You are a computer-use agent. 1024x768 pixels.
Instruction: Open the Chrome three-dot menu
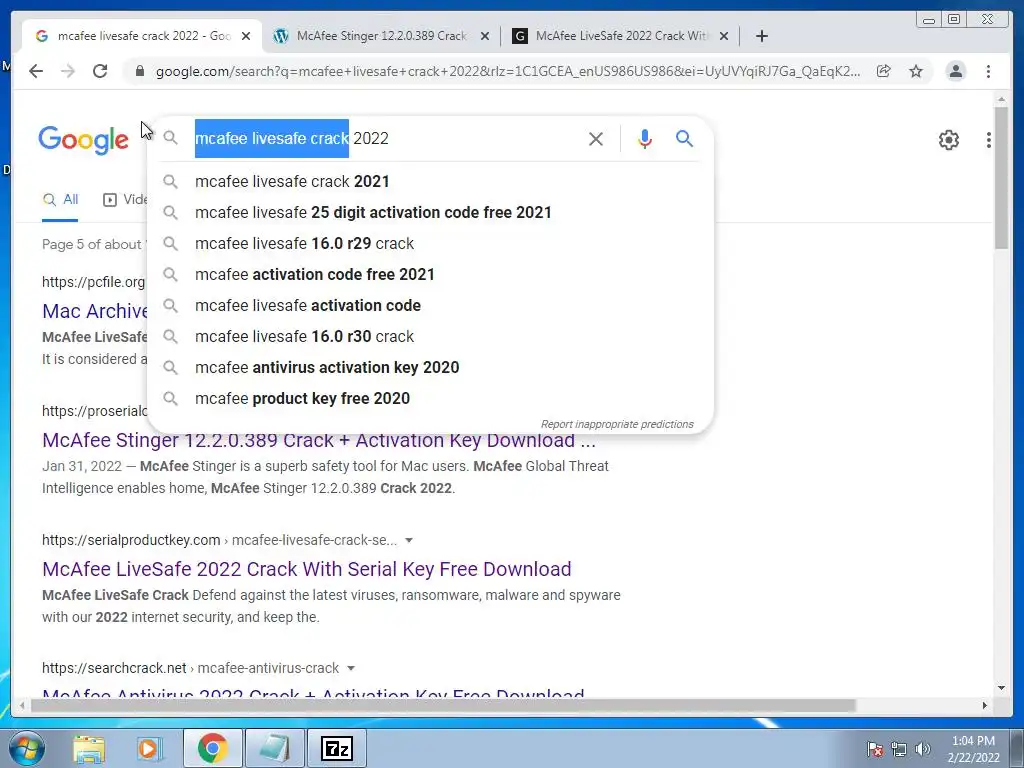(989, 71)
